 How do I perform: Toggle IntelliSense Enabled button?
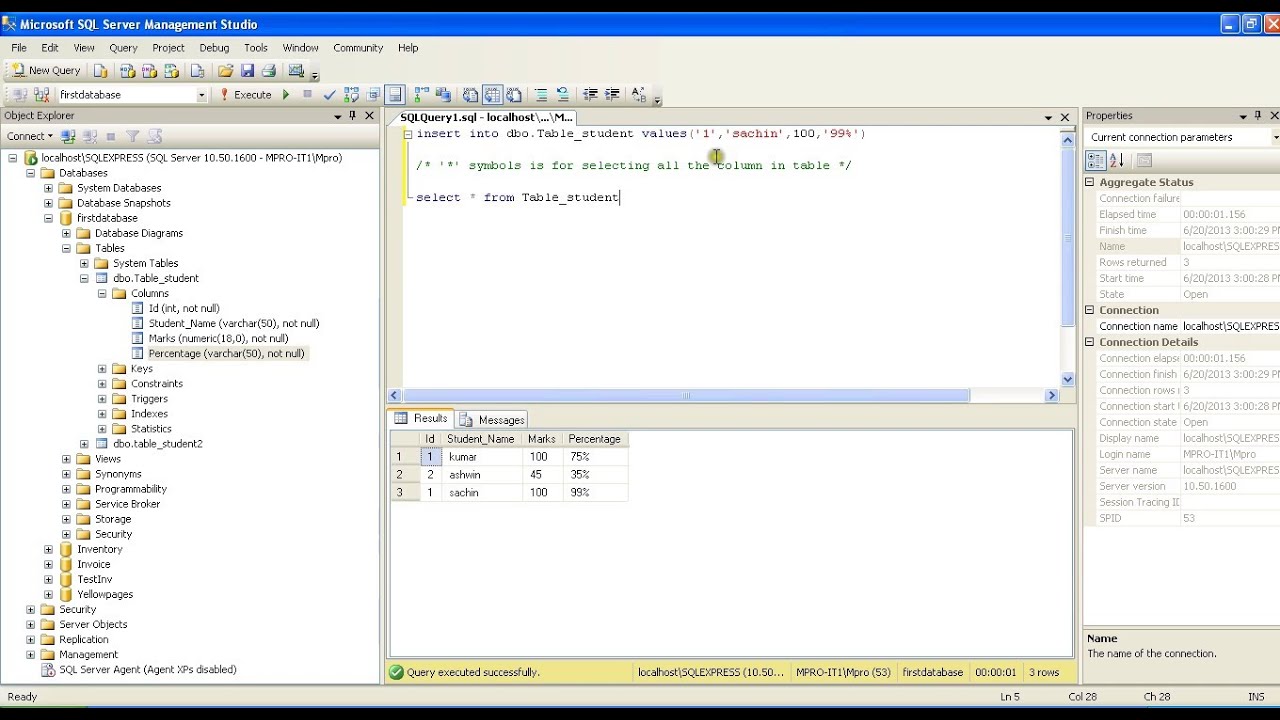pyautogui.click(x=395, y=95)
